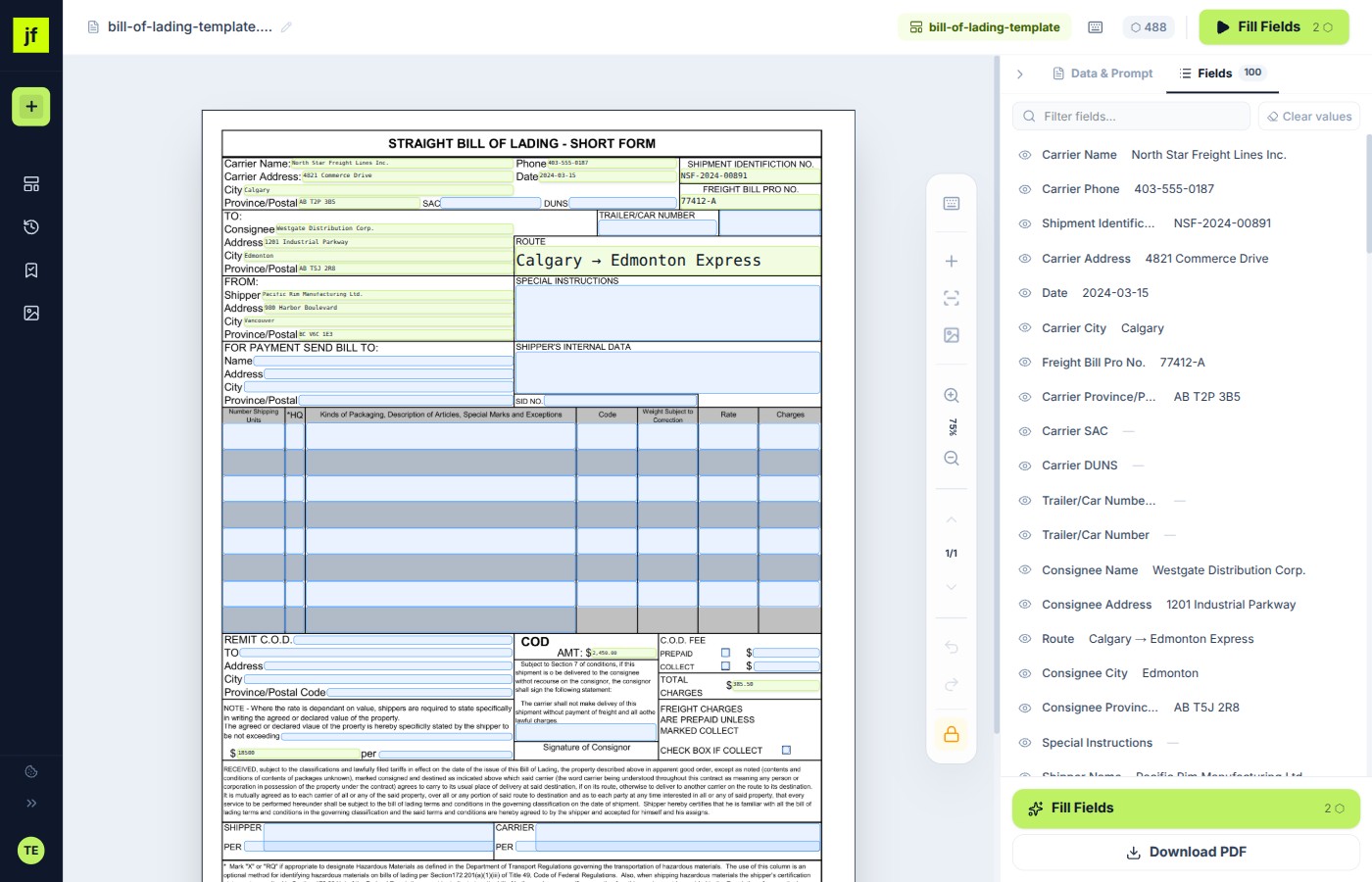The image size is (1372, 882).
Task: Click the 488 credits badge
Action: pyautogui.click(x=1149, y=27)
